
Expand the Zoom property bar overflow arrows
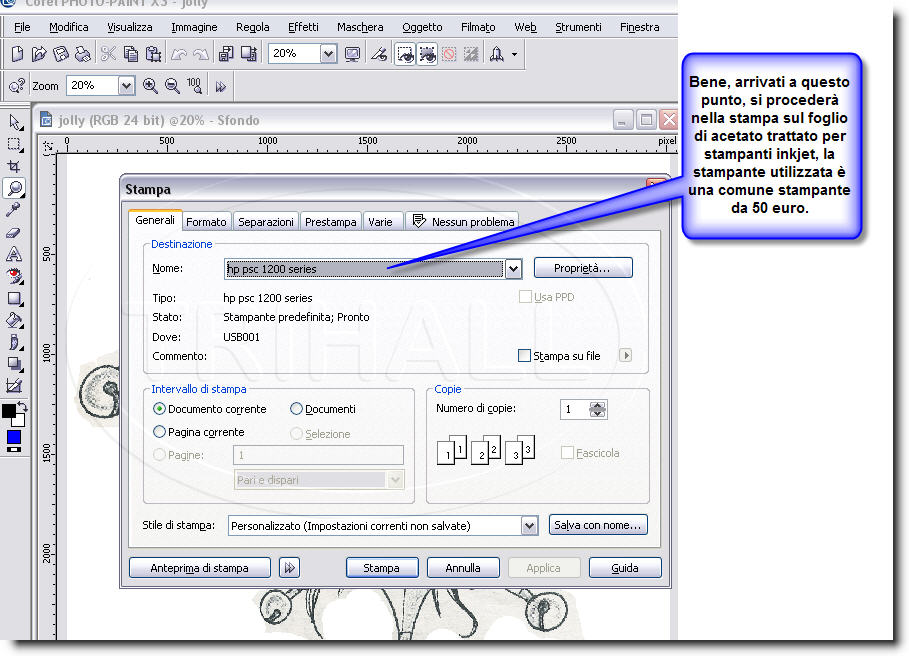tap(220, 87)
